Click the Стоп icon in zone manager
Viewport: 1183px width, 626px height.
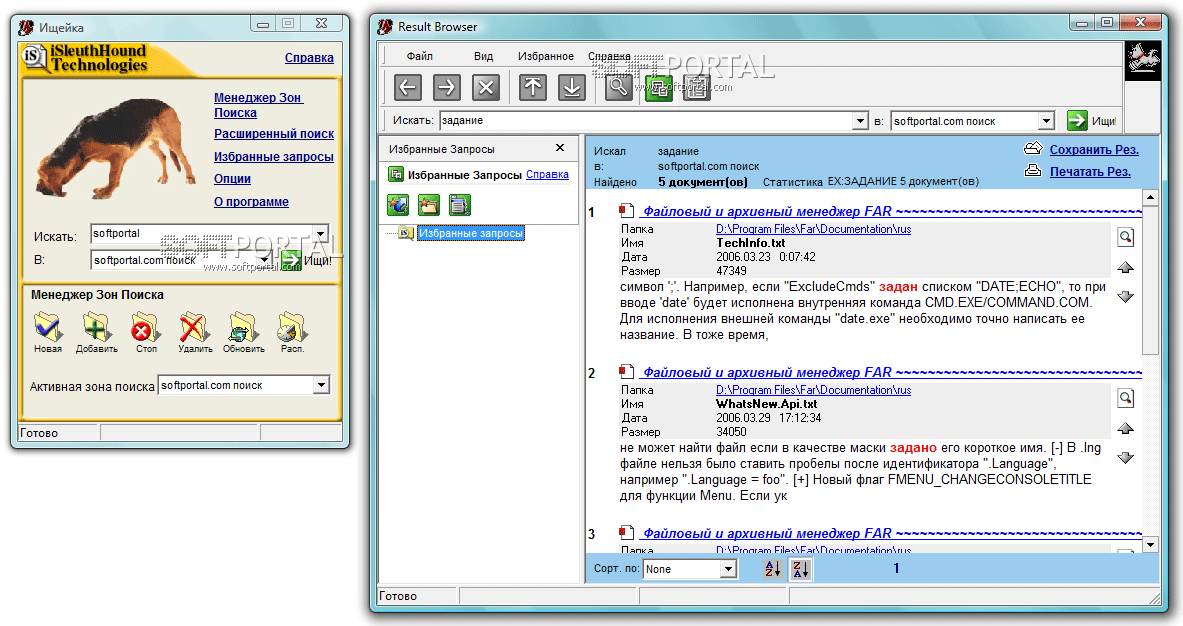145,327
